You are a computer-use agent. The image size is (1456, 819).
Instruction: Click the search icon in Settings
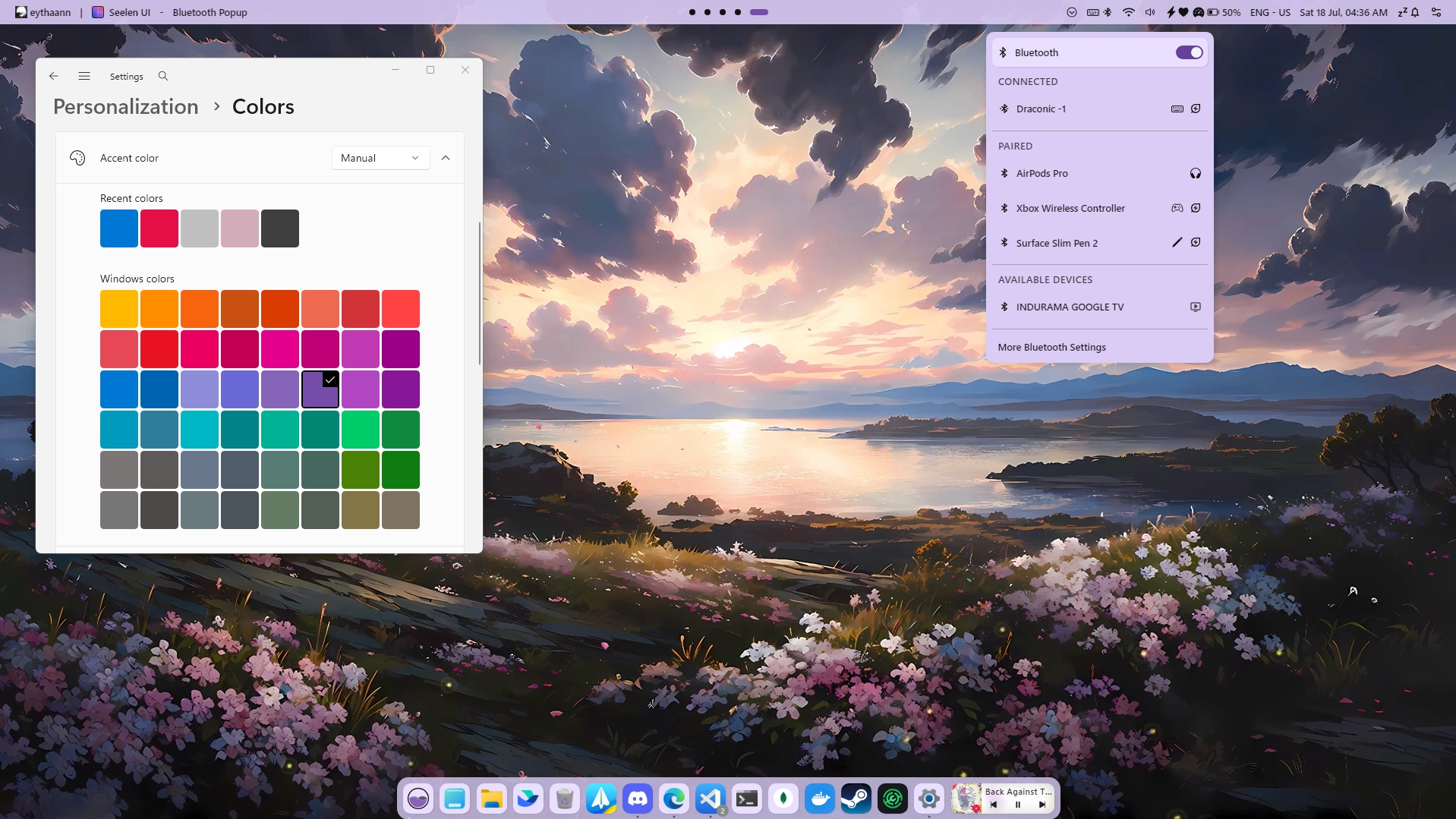tap(162, 76)
